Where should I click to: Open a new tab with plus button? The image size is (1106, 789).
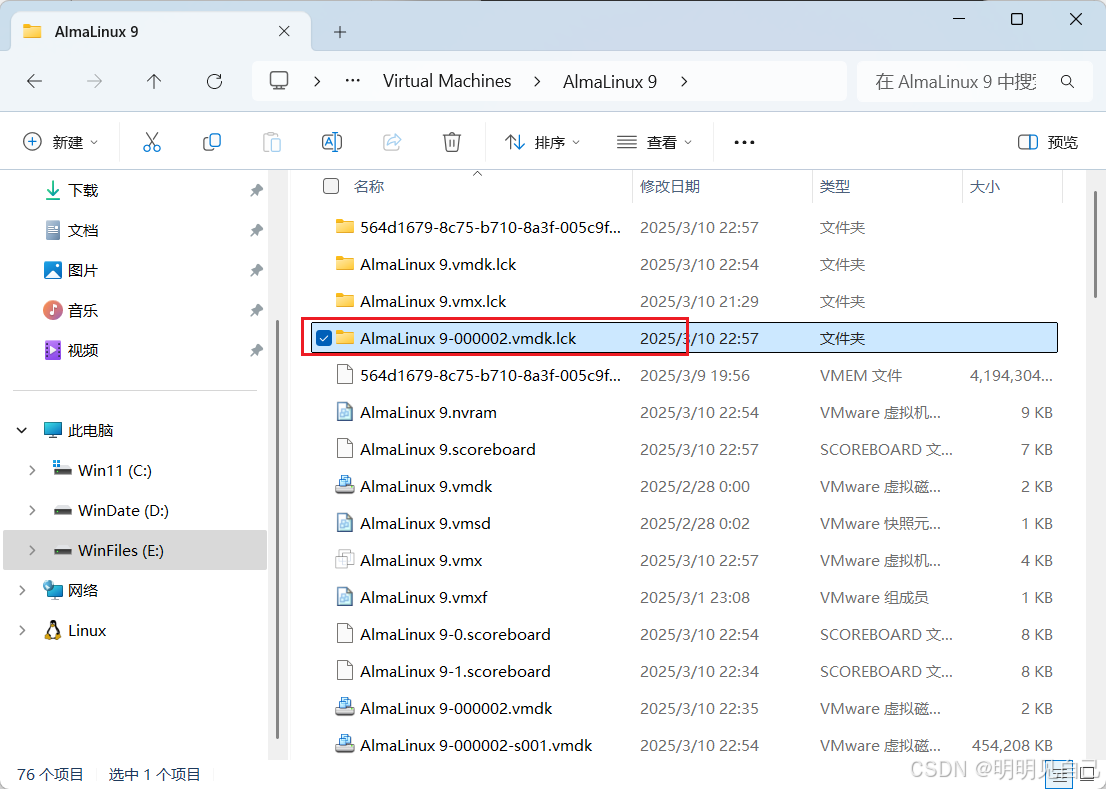(x=340, y=32)
